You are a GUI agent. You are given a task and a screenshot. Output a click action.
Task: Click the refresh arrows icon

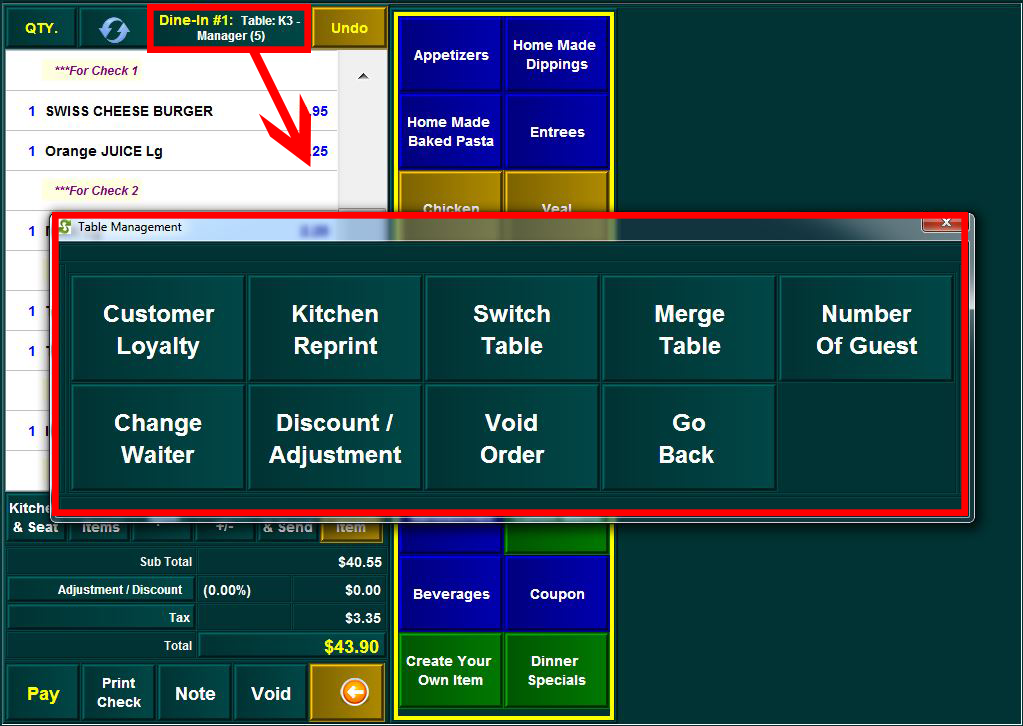pyautogui.click(x=114, y=29)
